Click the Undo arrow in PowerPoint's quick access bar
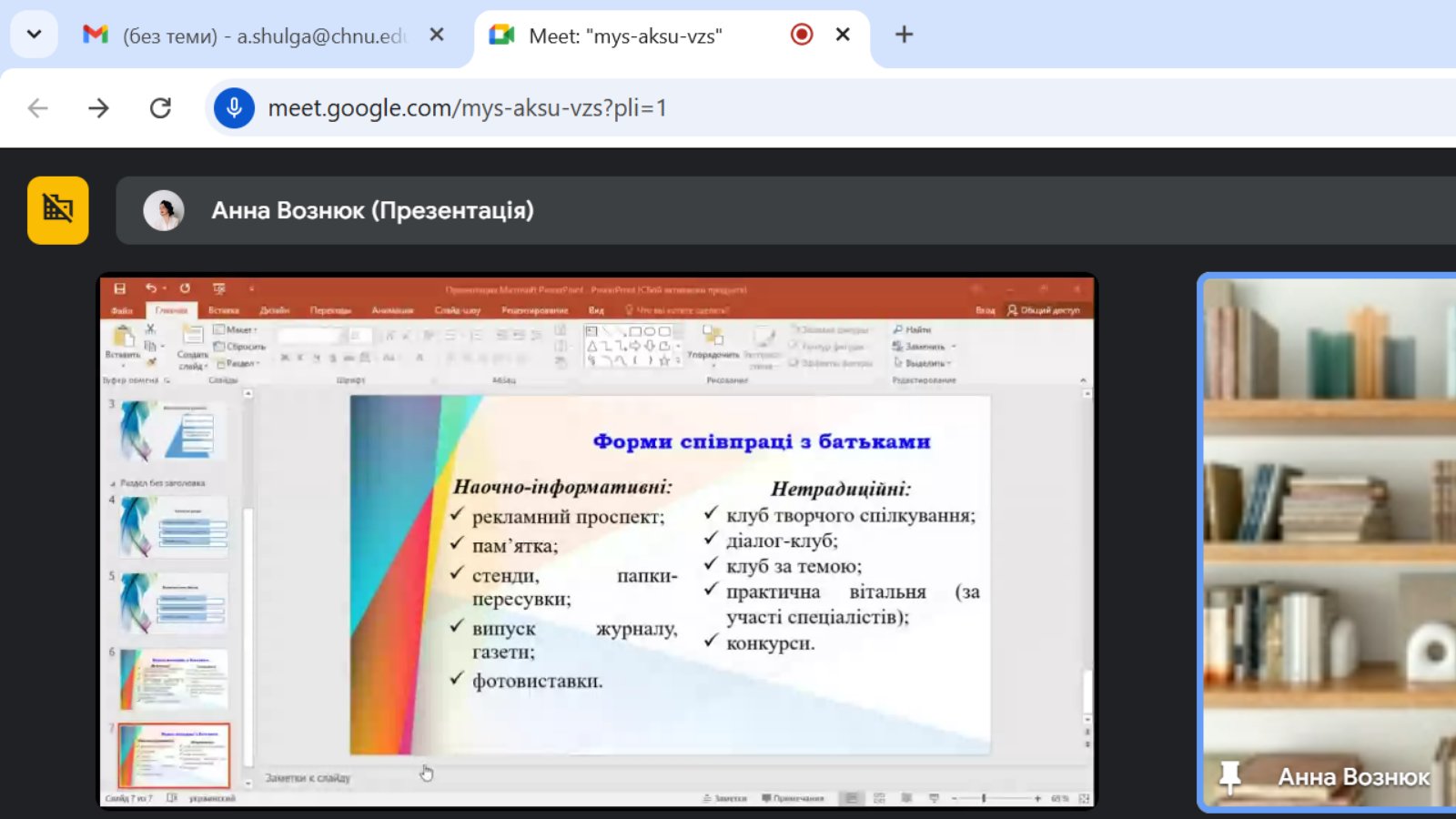 [151, 288]
